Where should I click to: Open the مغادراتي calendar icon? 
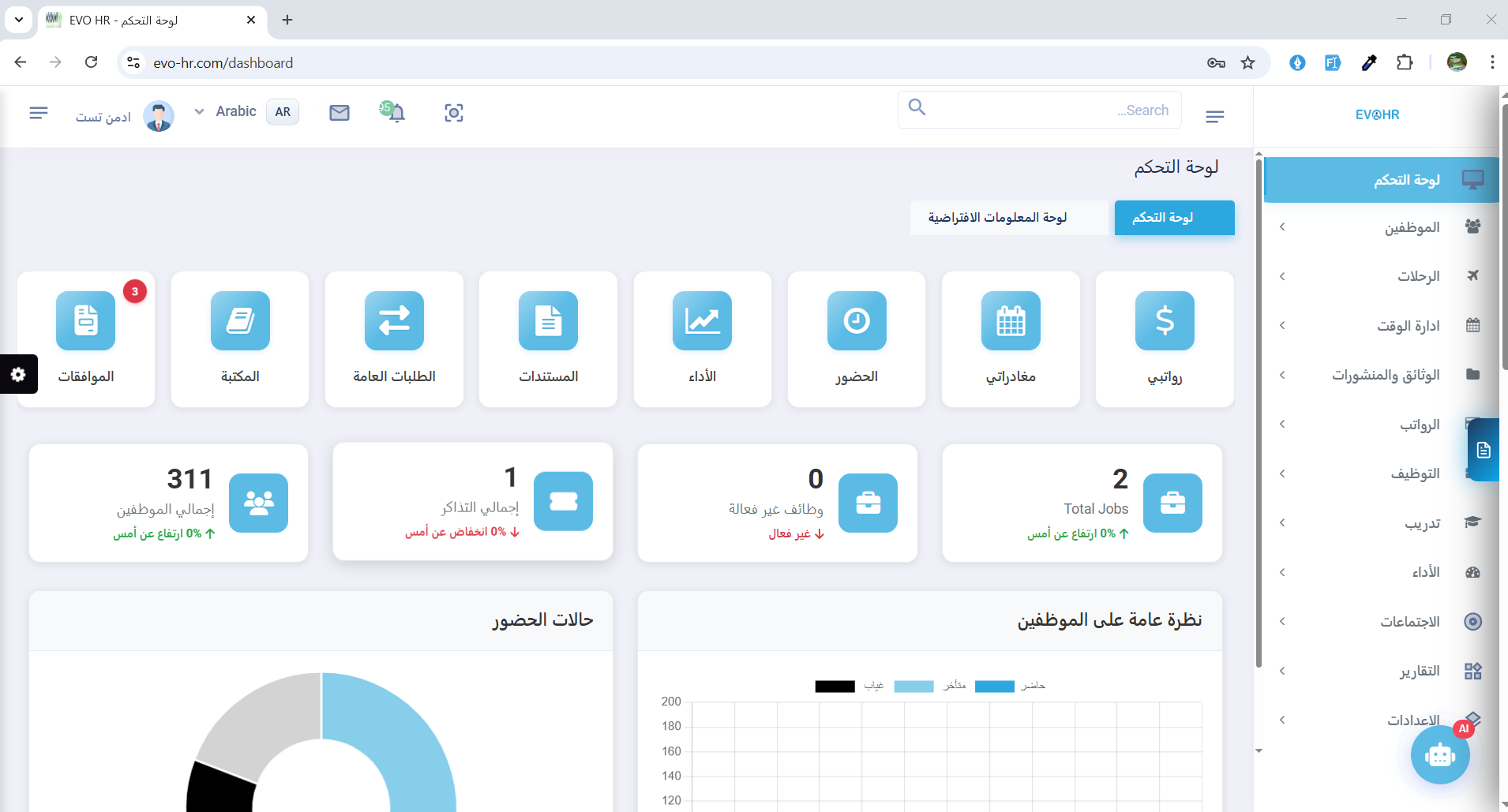coord(1010,321)
